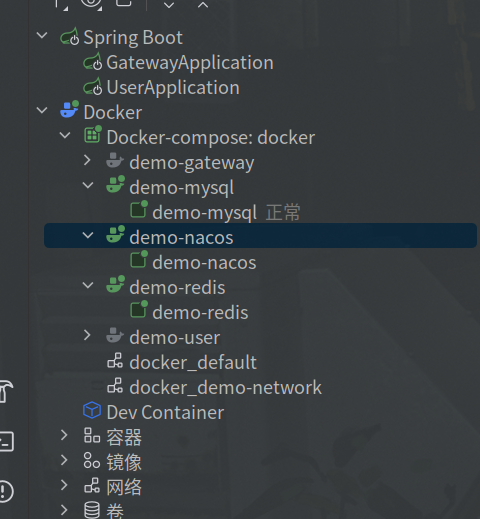Click the blue Docker whale icon
The height and width of the screenshot is (519, 480).
click(70, 109)
